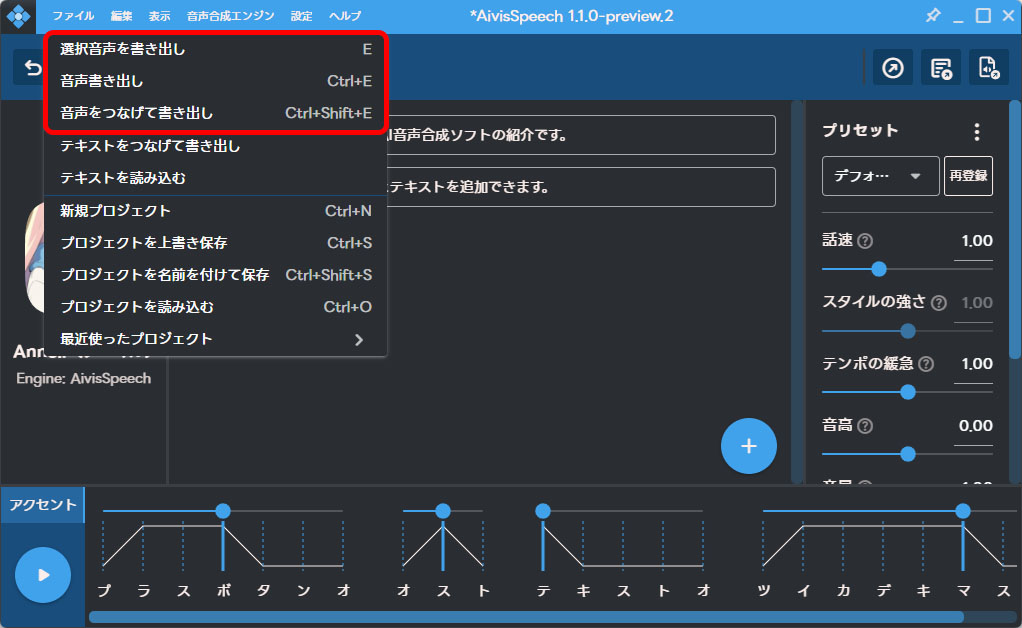Click the help icon next to テンポの緩急
This screenshot has height=628, width=1022.
click(926, 364)
